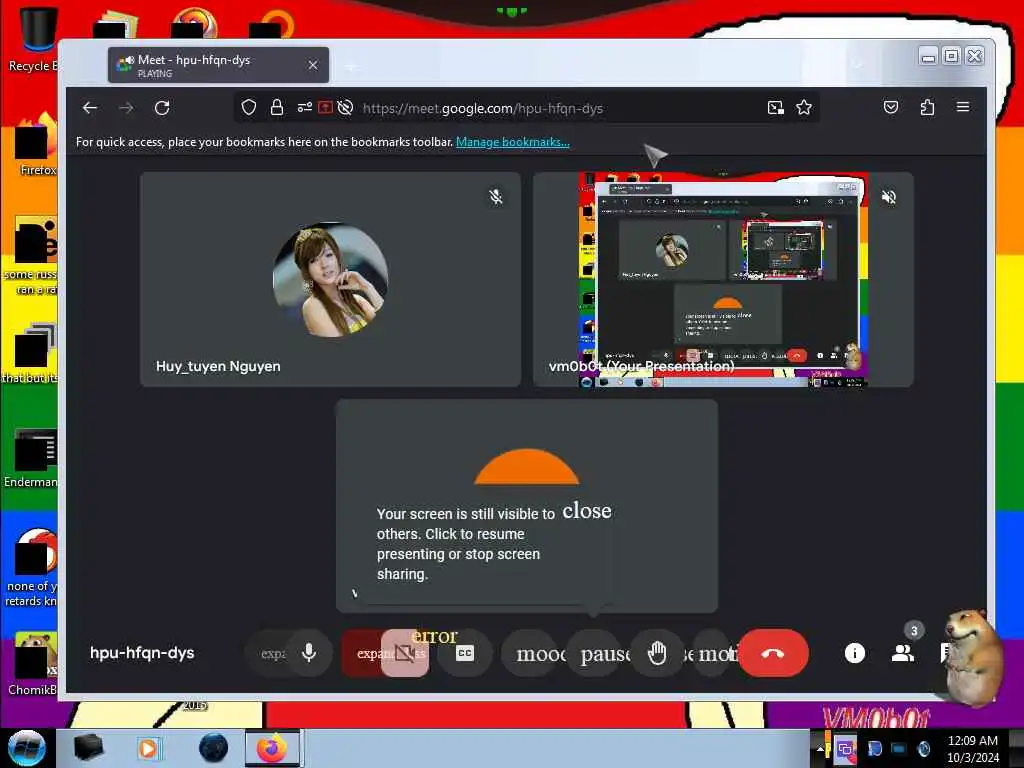The height and width of the screenshot is (768, 1024).
Task: Open the Firefox hamburger application menu
Action: click(x=963, y=107)
